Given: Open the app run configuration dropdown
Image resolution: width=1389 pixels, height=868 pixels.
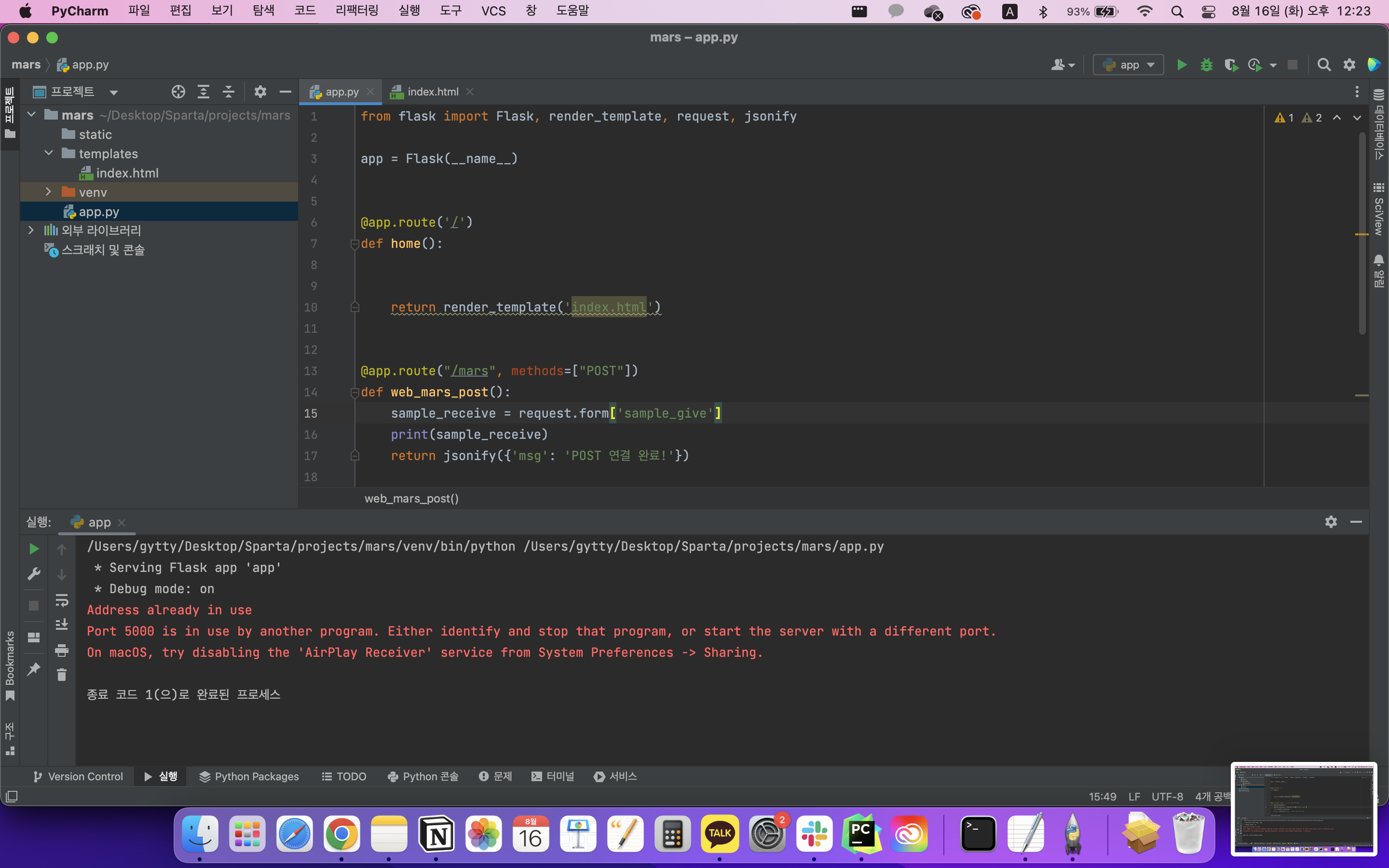Looking at the screenshot, I should click(1128, 65).
